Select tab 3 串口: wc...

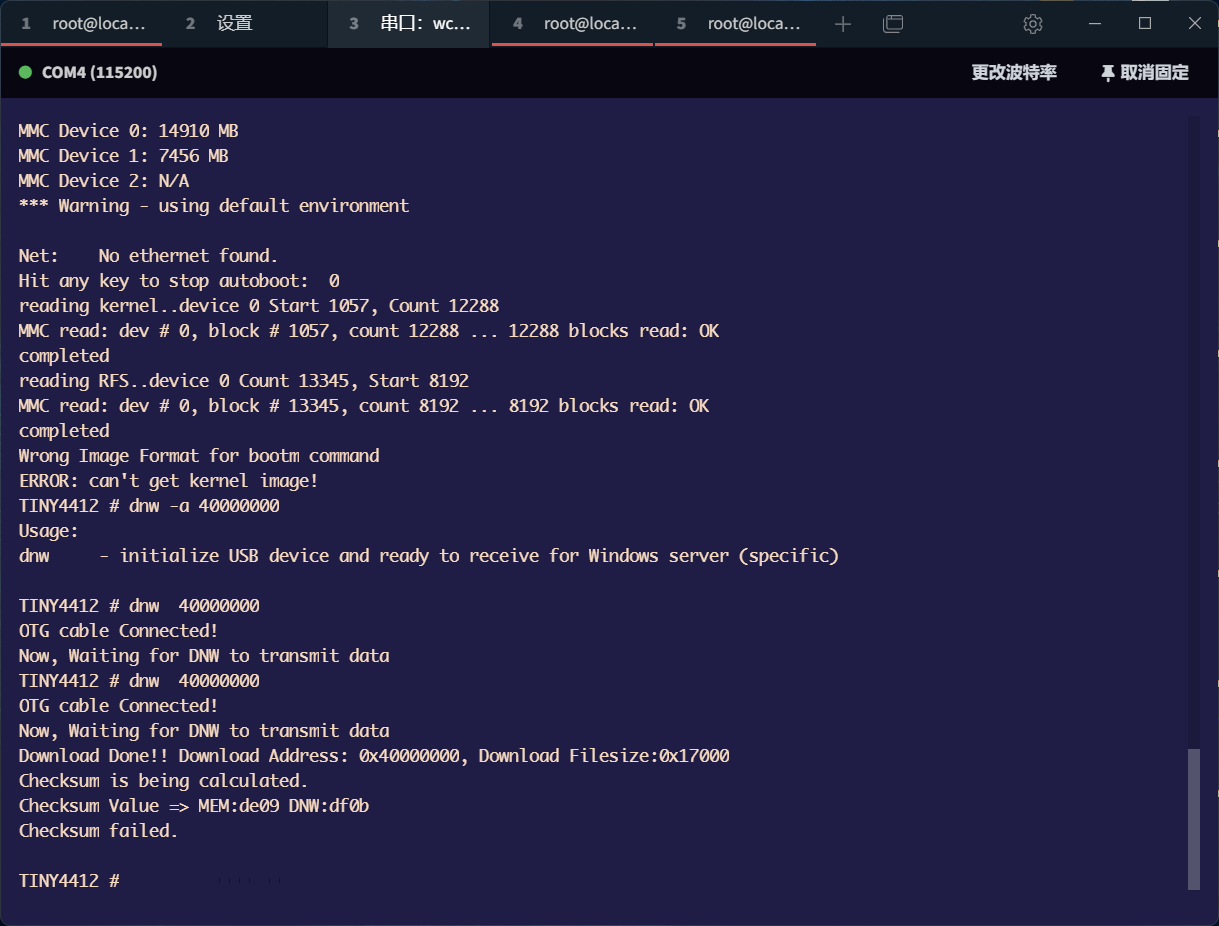coord(409,24)
